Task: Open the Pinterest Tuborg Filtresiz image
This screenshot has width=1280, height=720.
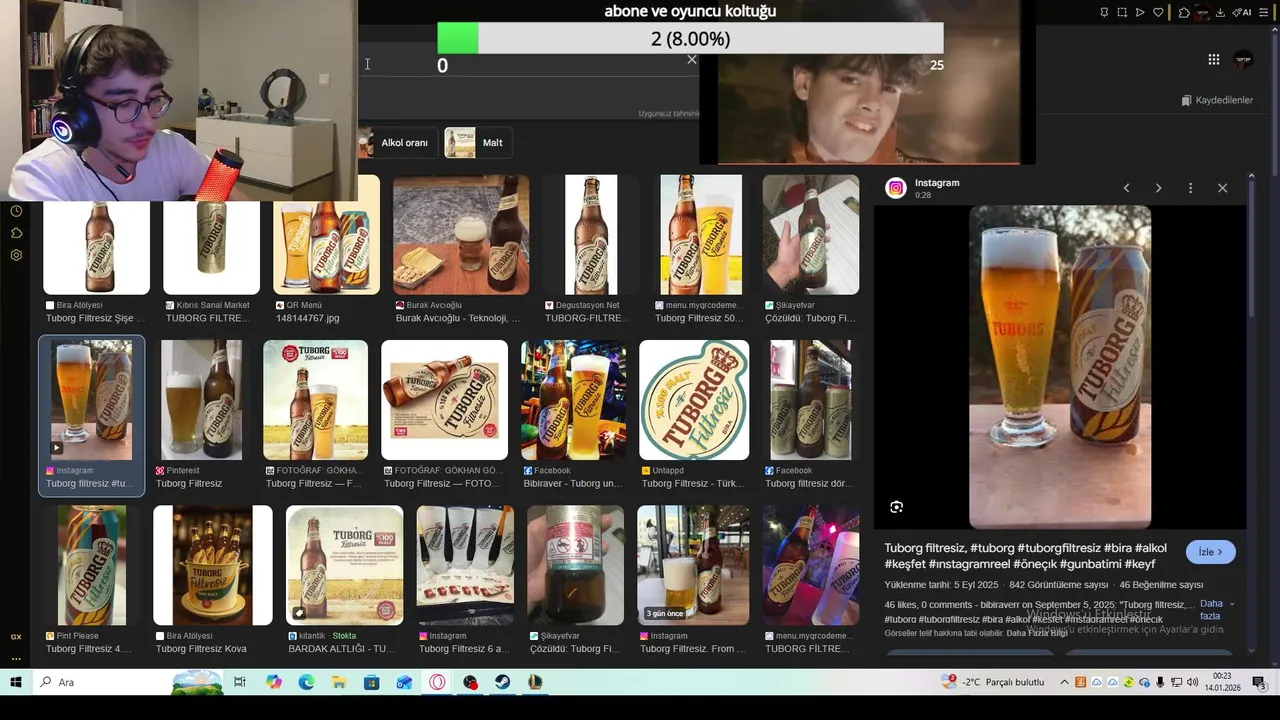Action: (202, 400)
